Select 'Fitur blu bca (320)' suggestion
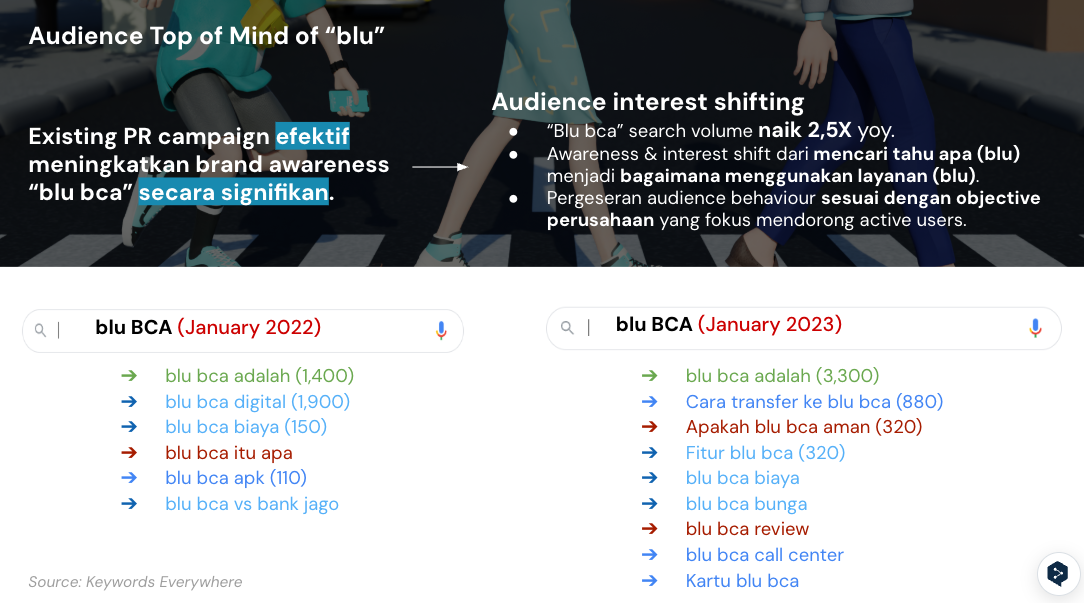Viewport: 1084px width, 603px height. (x=765, y=453)
